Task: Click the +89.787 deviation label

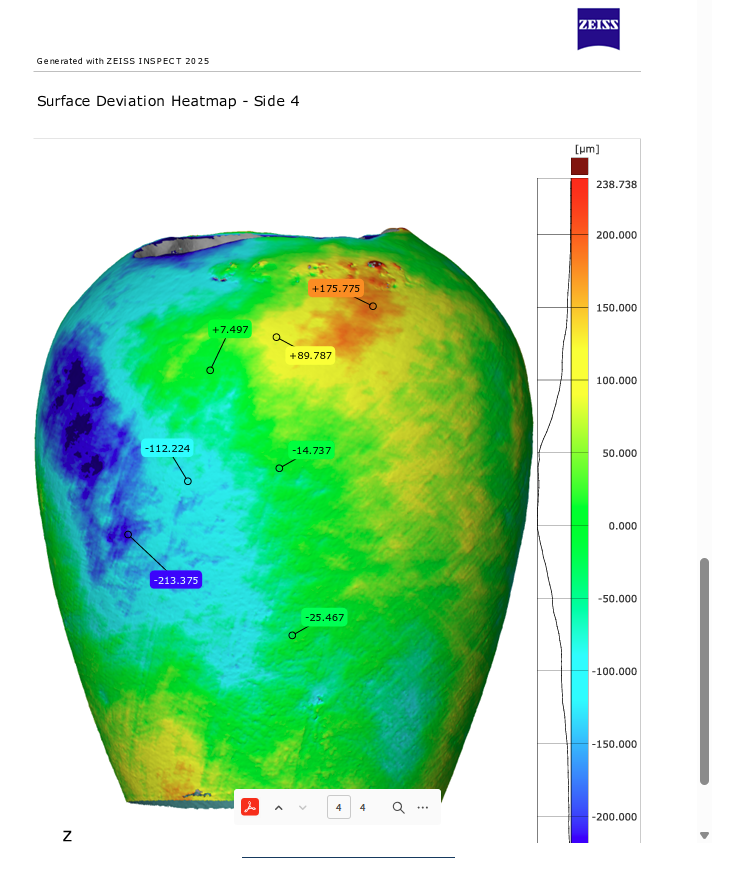Action: coord(310,355)
